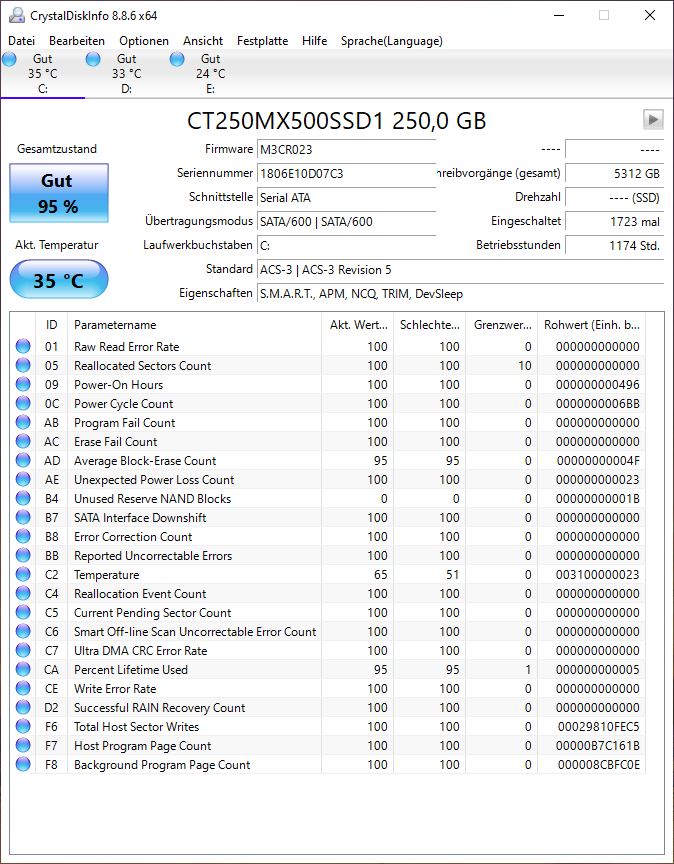Click the Rohwert column header

pyautogui.click(x=591, y=325)
